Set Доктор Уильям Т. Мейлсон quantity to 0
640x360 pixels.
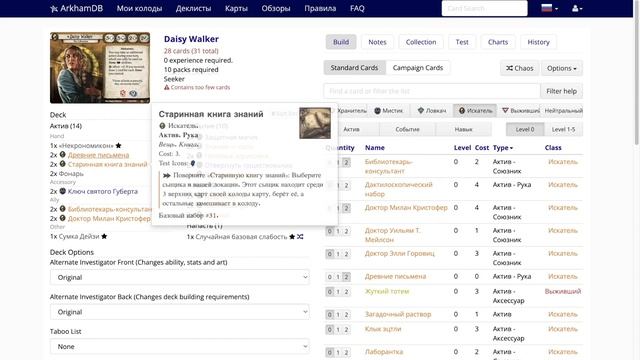pyautogui.click(x=330, y=231)
